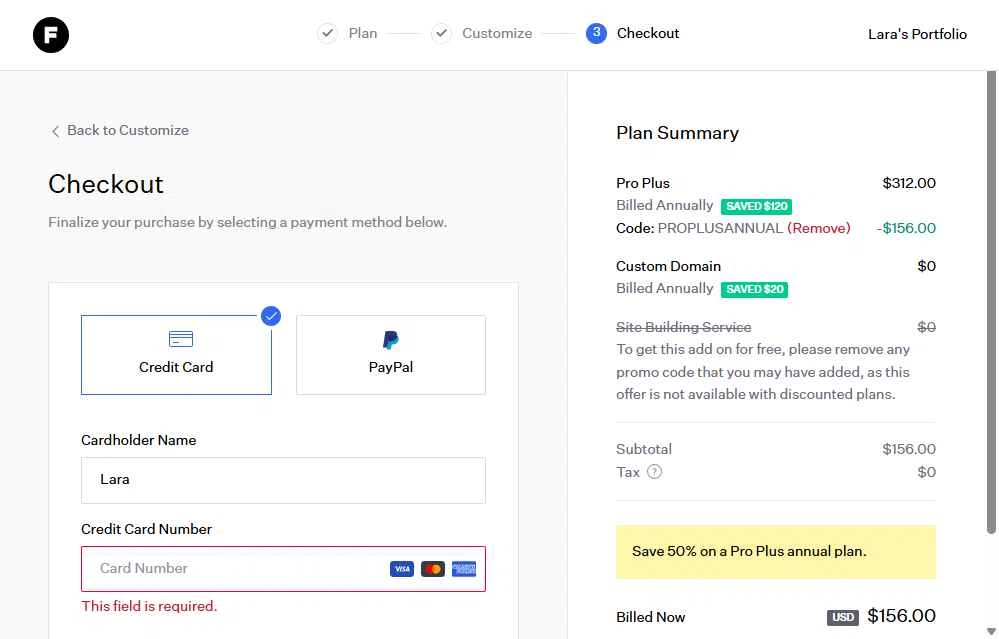The image size is (999, 639).
Task: Click the Billed Now total $156.00
Action: [x=902, y=616]
